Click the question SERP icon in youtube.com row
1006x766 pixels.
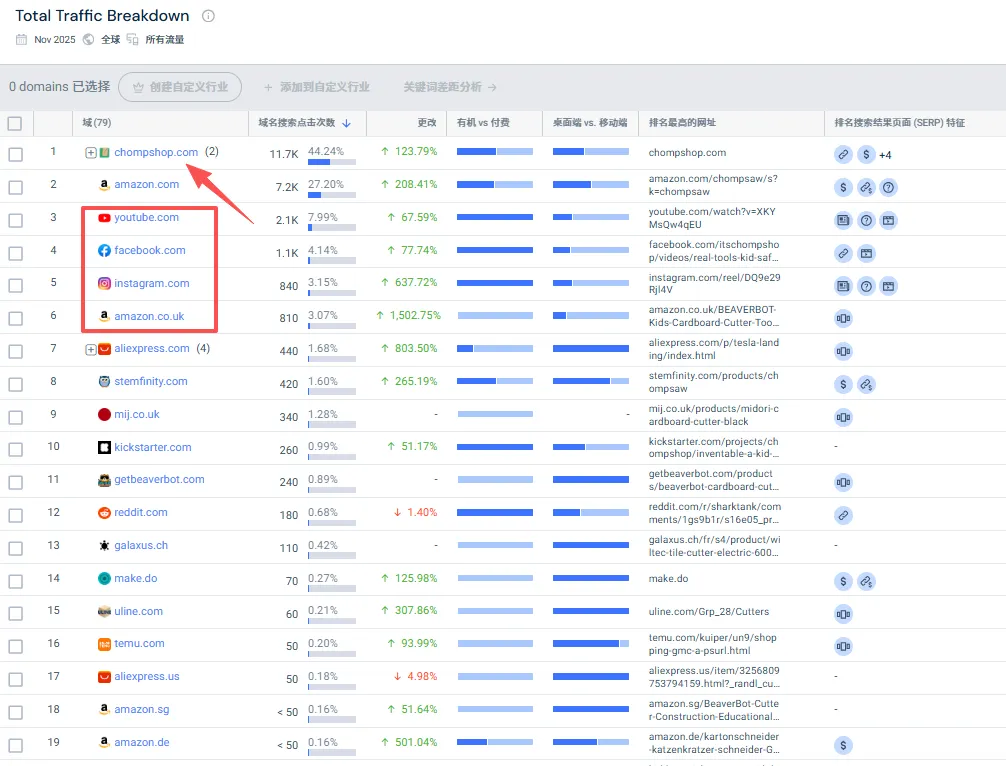[x=866, y=221]
